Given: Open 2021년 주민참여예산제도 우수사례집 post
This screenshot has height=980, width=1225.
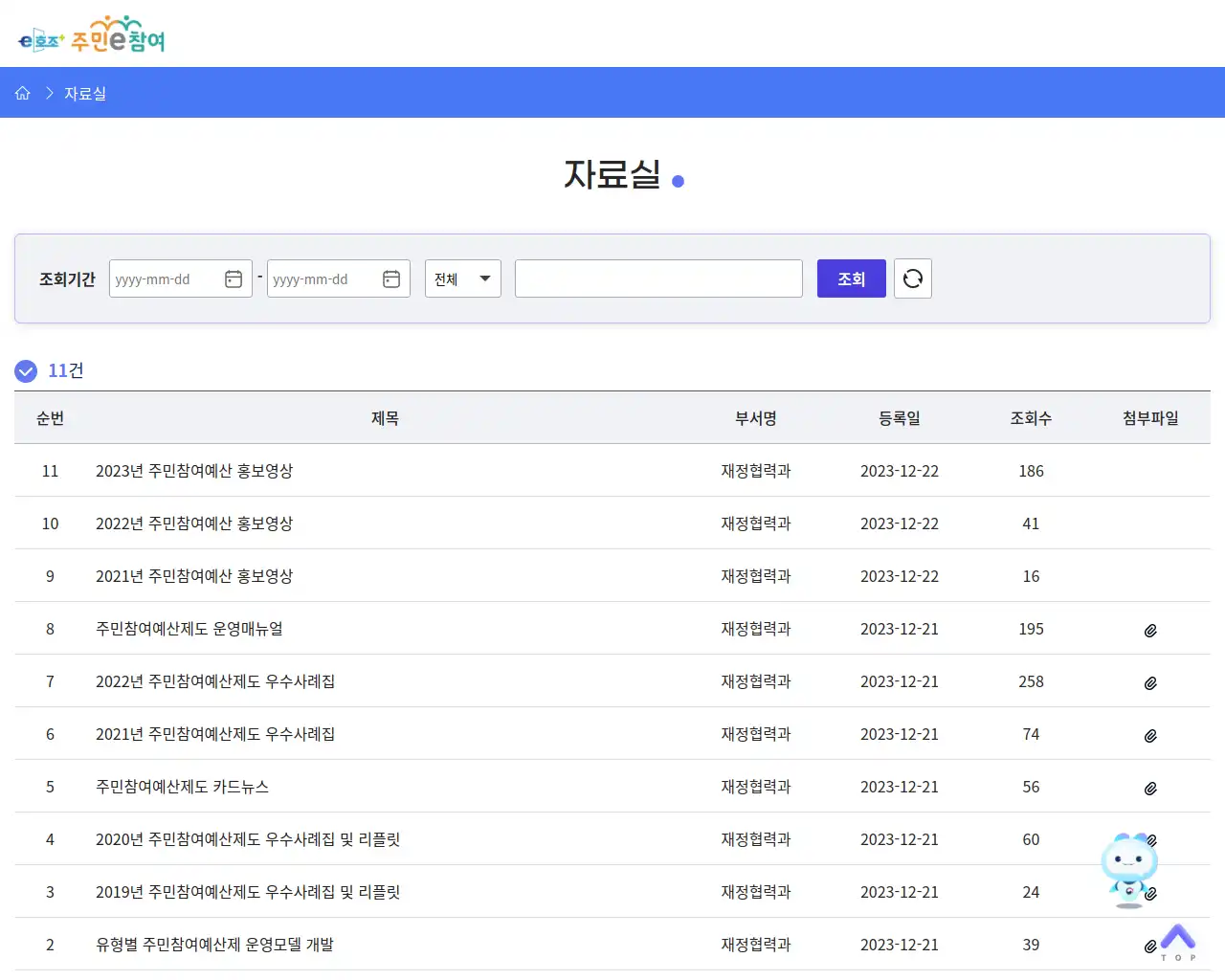Looking at the screenshot, I should point(215,734).
